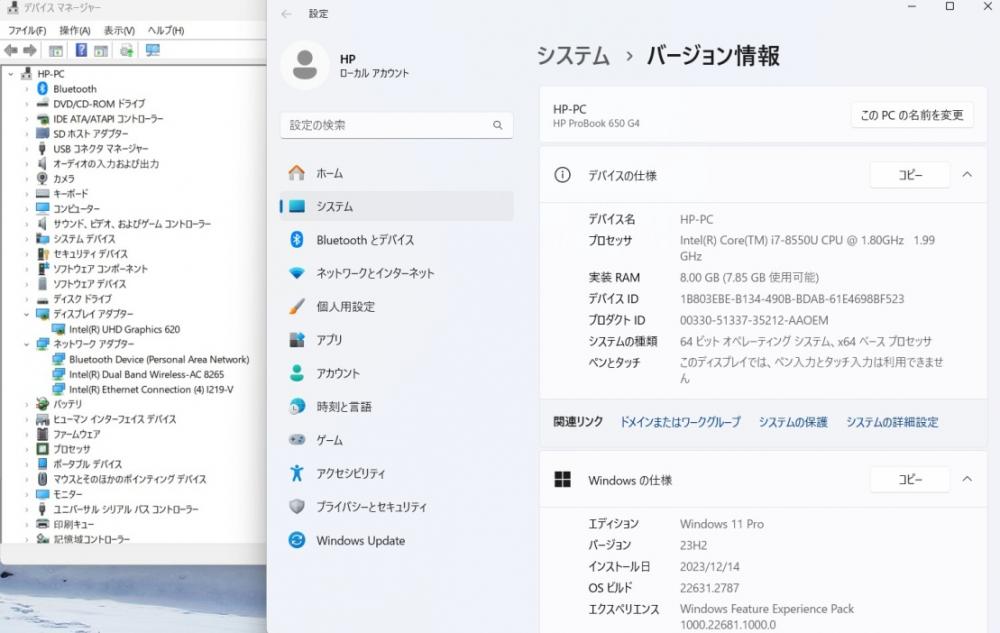Open Windows Update in Settings sidebar
This screenshot has height=633, width=1000.
tap(396, 540)
